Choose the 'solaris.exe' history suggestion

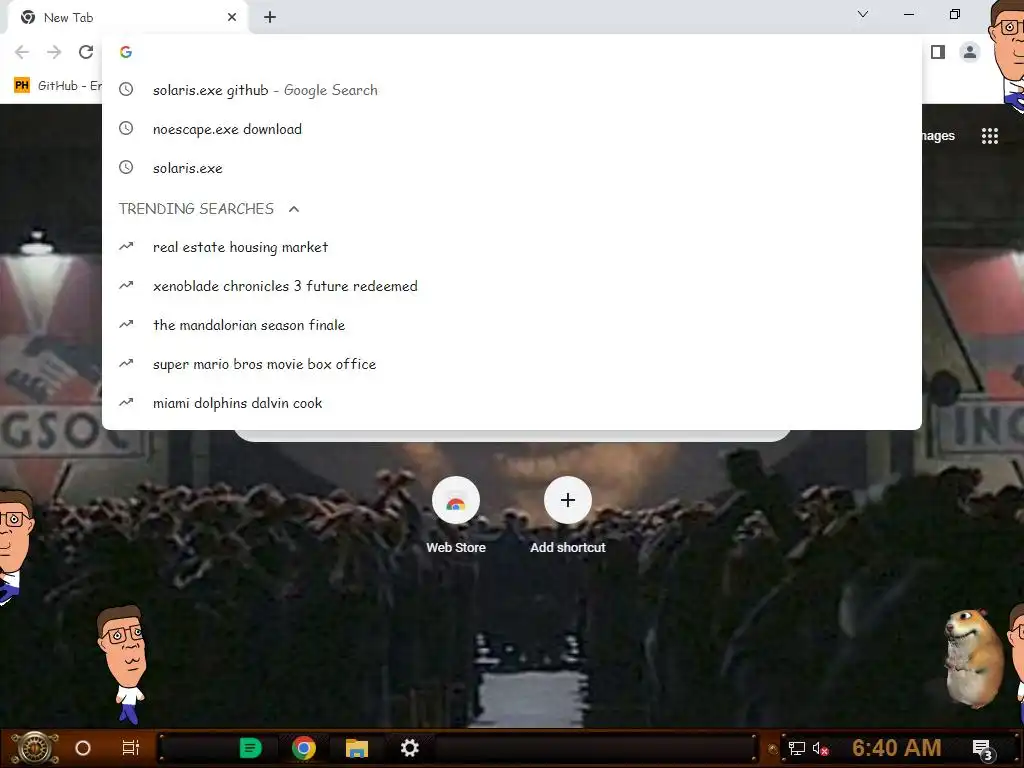coord(512,168)
